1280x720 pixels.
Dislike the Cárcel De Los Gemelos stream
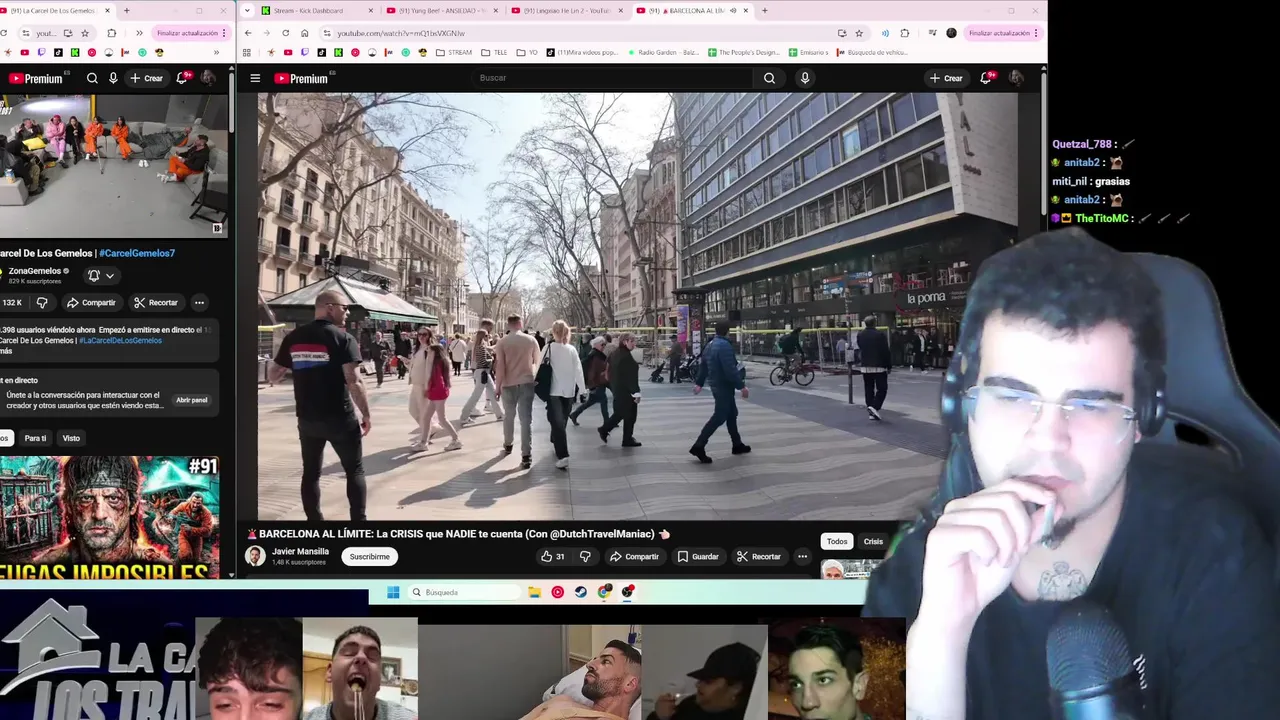42,303
